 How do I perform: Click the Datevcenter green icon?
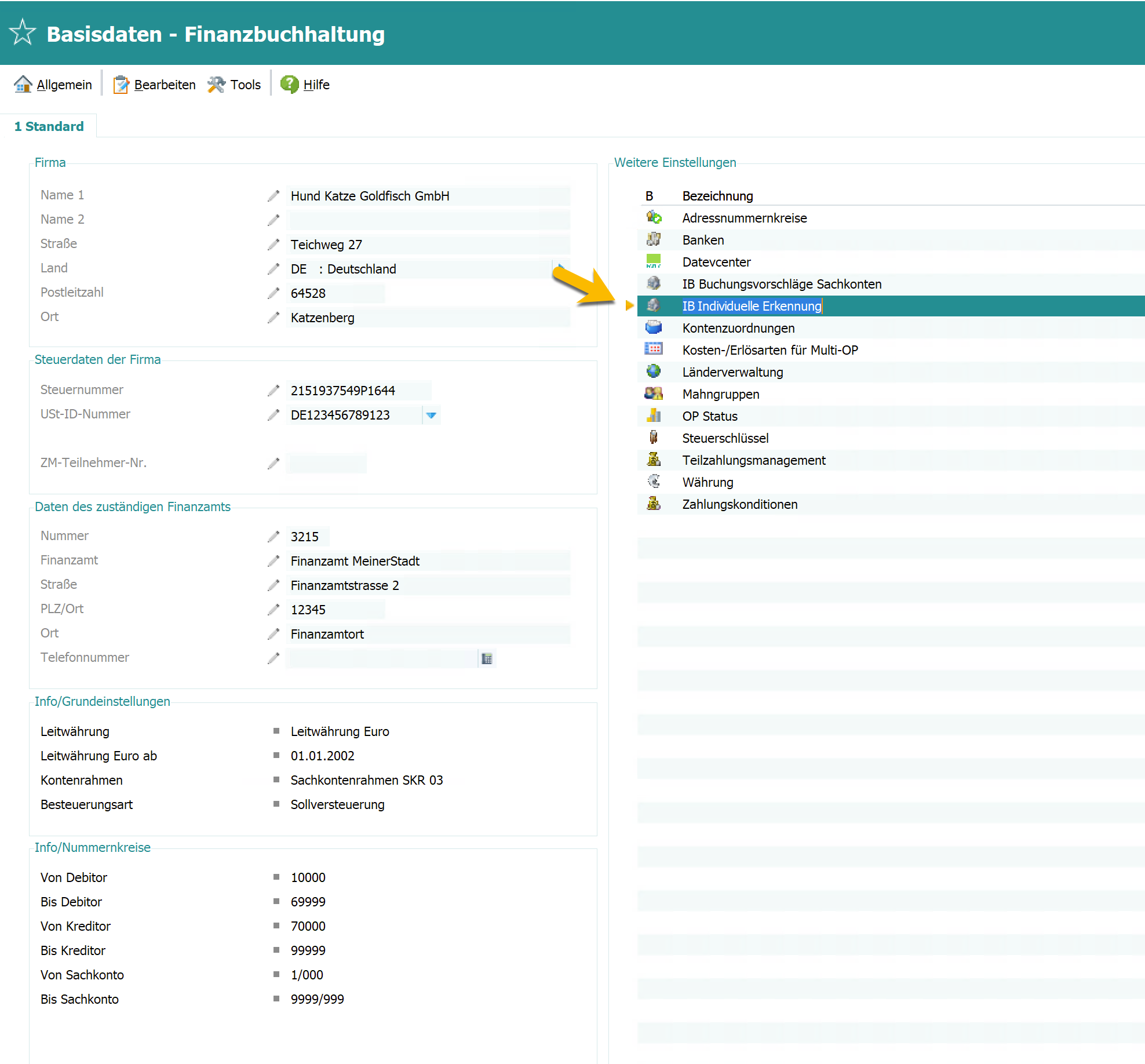click(x=654, y=261)
